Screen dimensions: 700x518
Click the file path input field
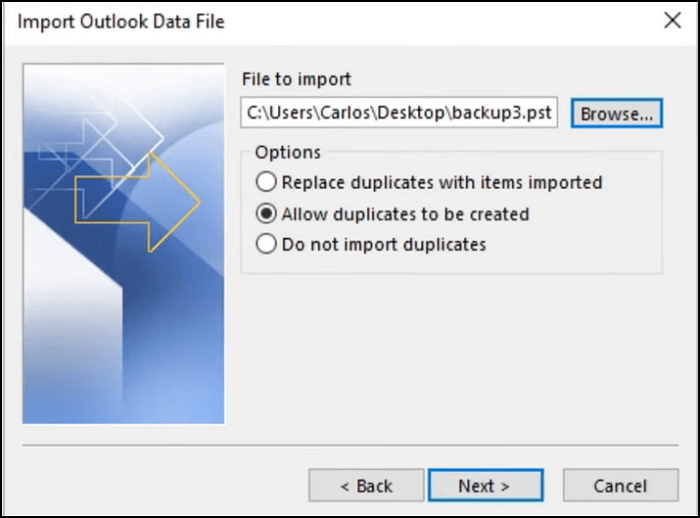[x=399, y=114]
